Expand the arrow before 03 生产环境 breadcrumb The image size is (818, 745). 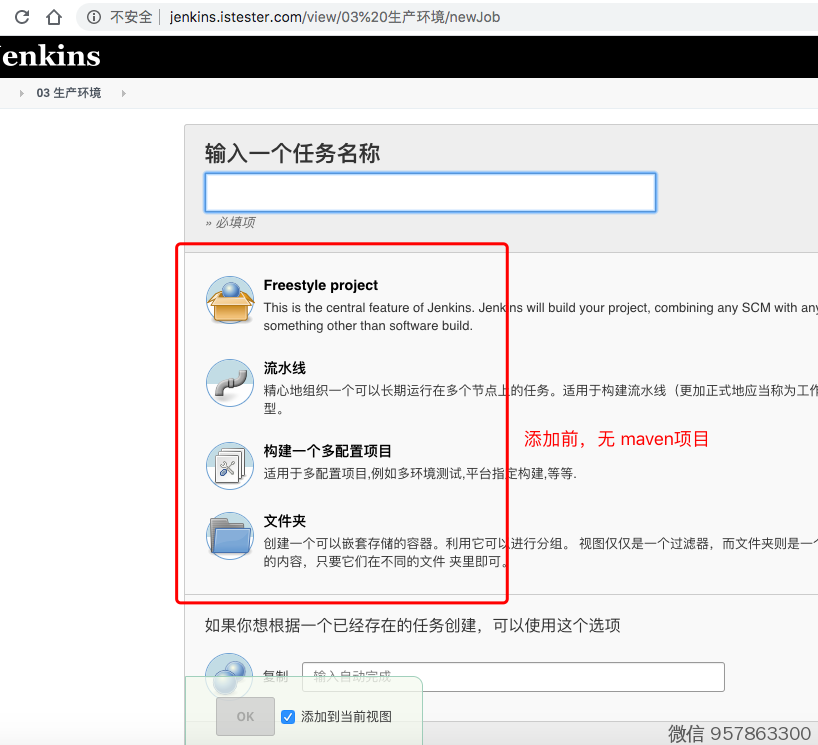click(x=22, y=93)
